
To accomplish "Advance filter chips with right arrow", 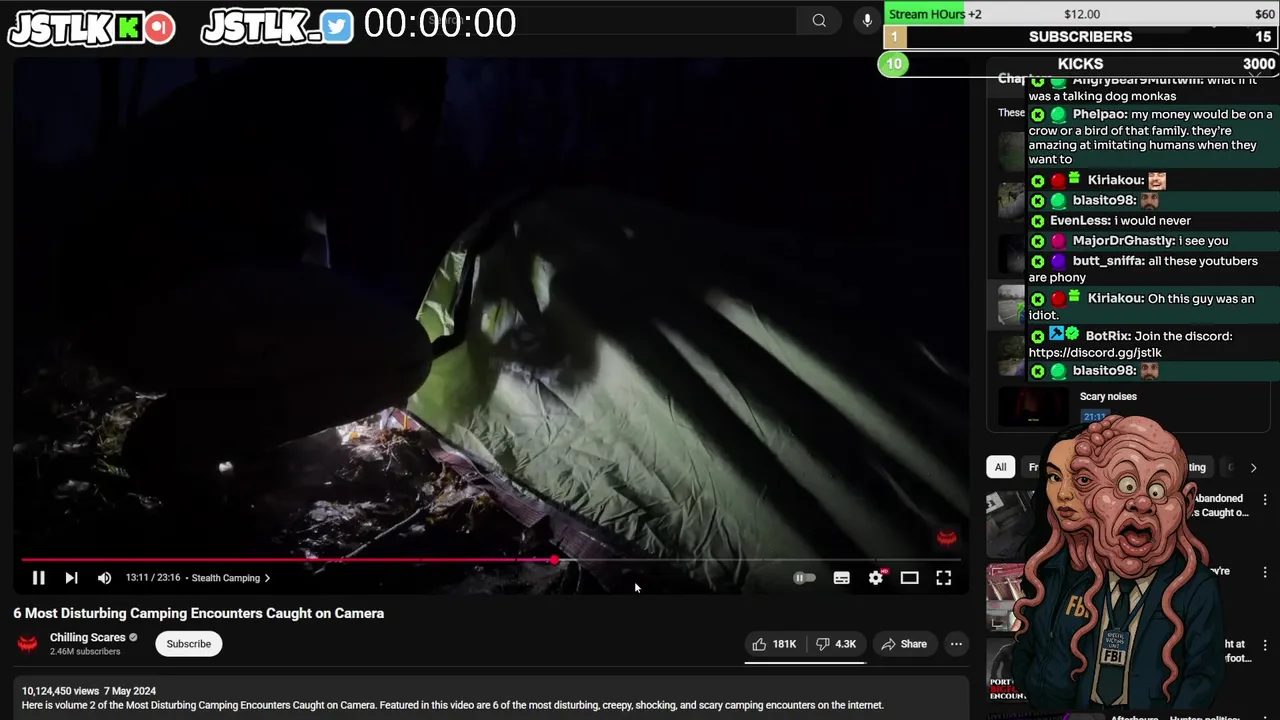I will [1253, 467].
